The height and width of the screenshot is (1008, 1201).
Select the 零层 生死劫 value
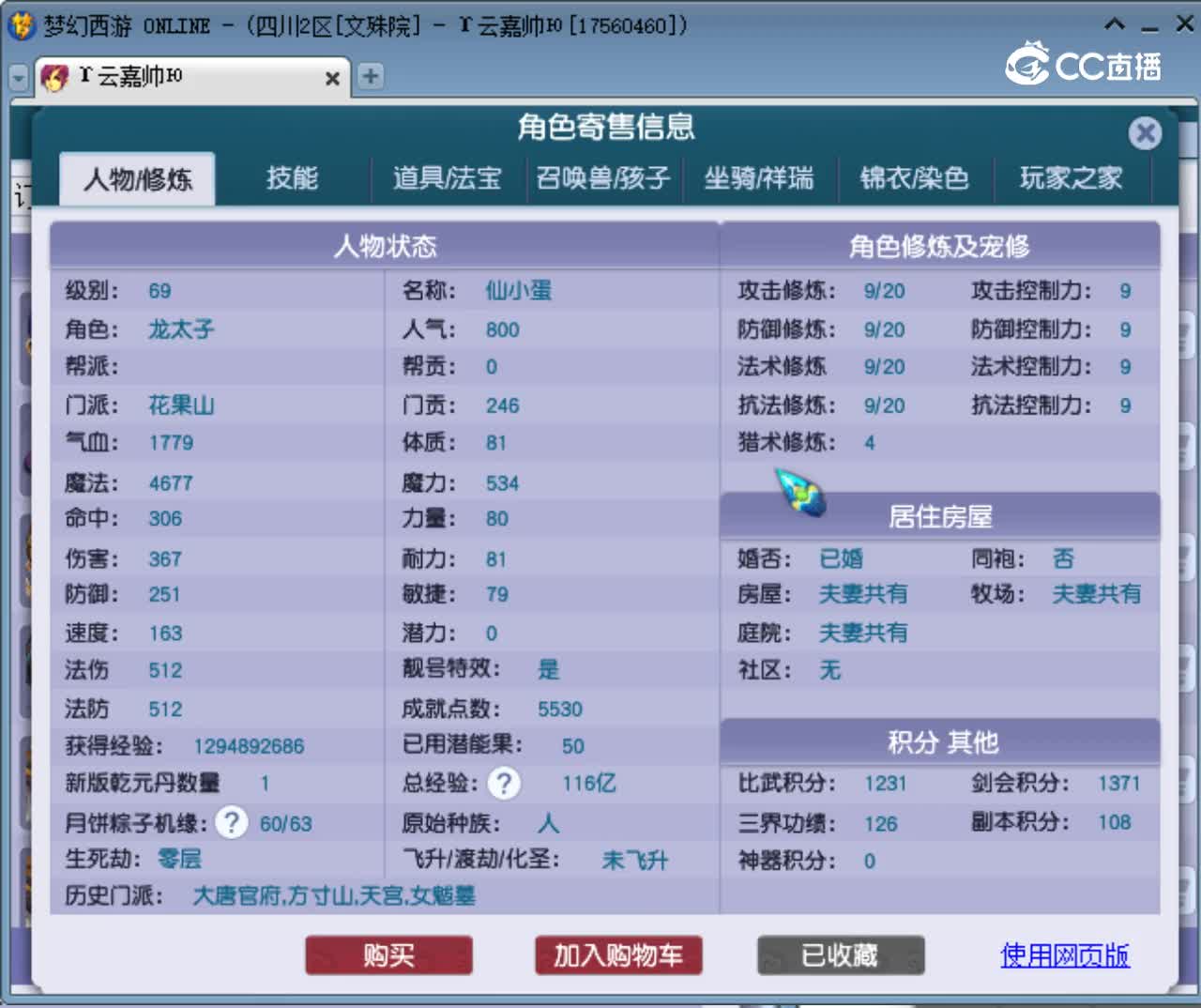[179, 858]
